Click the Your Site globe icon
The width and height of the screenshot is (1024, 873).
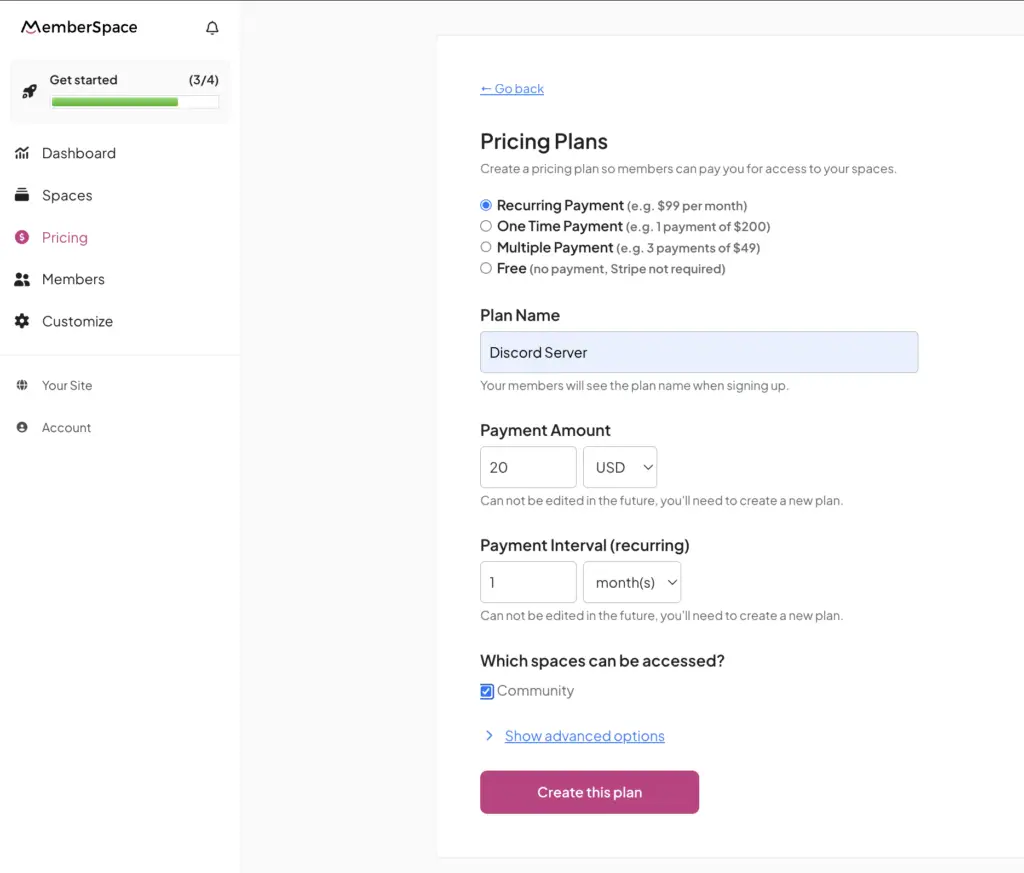22,385
